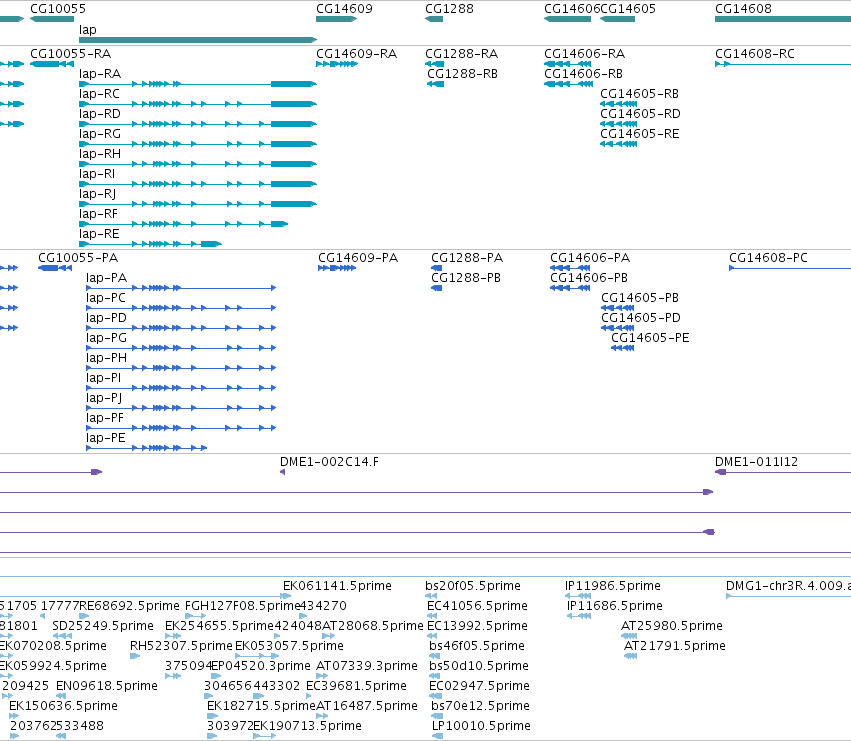
Task: Select EST label SD25249.5prime
Action: [x=103, y=626]
